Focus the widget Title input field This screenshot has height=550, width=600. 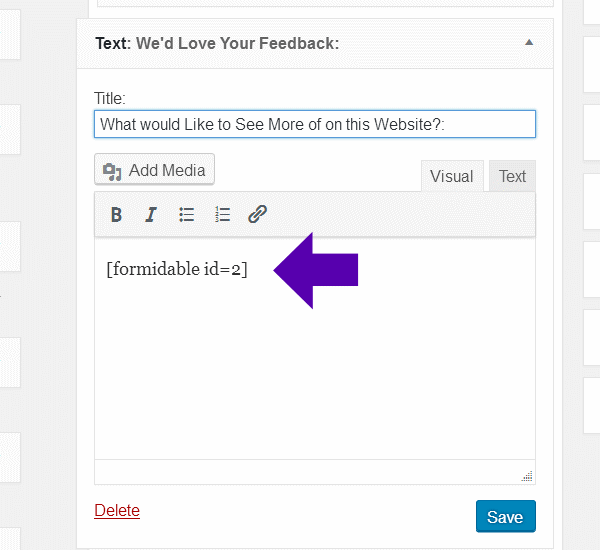[x=315, y=124]
